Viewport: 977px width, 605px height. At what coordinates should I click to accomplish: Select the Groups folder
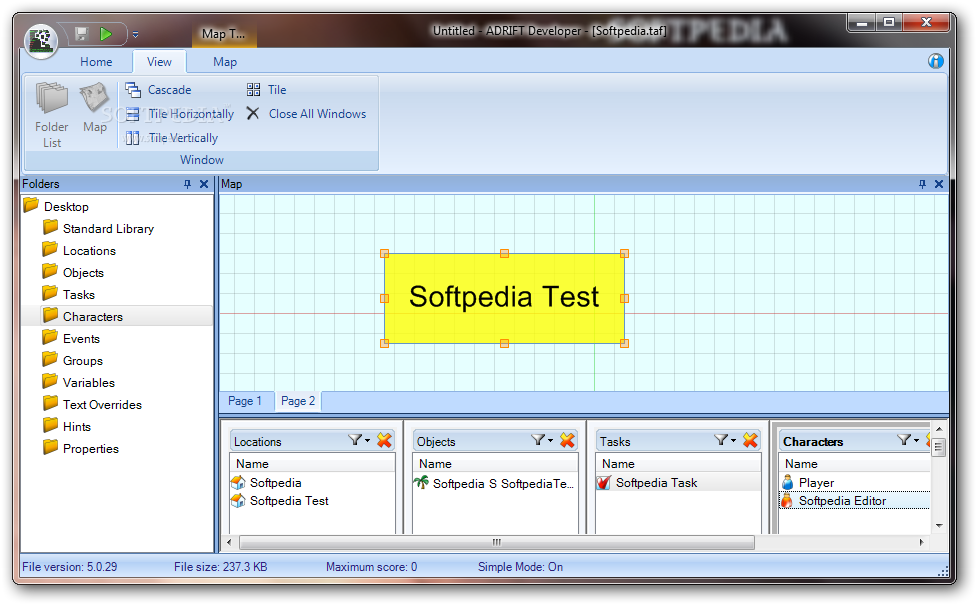82,361
